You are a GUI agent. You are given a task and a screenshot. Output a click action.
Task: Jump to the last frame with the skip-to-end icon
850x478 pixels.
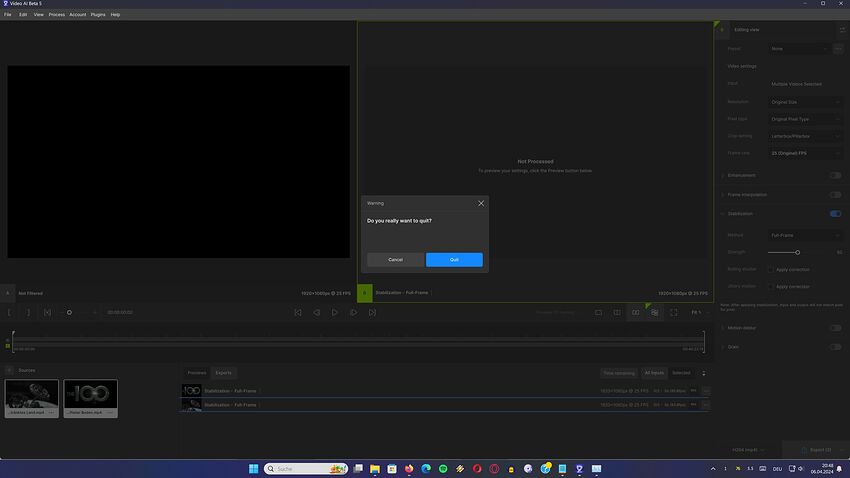click(372, 312)
